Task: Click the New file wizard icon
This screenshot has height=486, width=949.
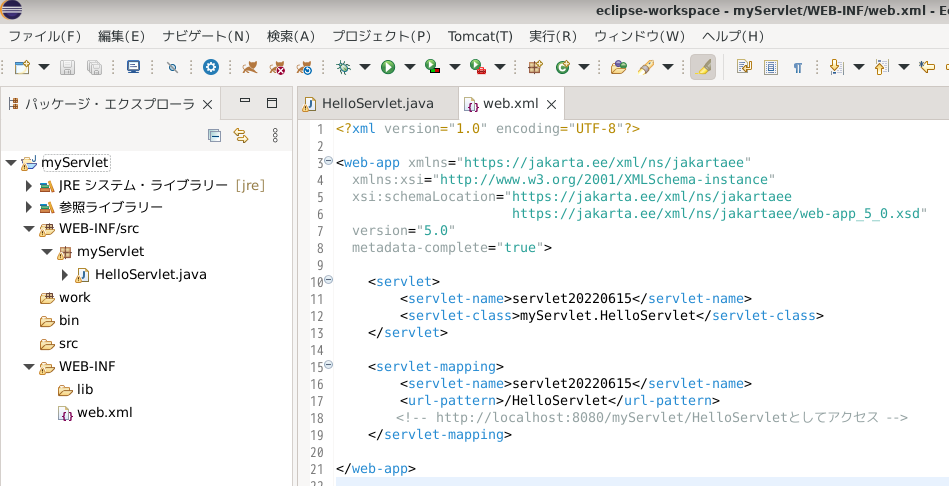Action: pyautogui.click(x=22, y=67)
